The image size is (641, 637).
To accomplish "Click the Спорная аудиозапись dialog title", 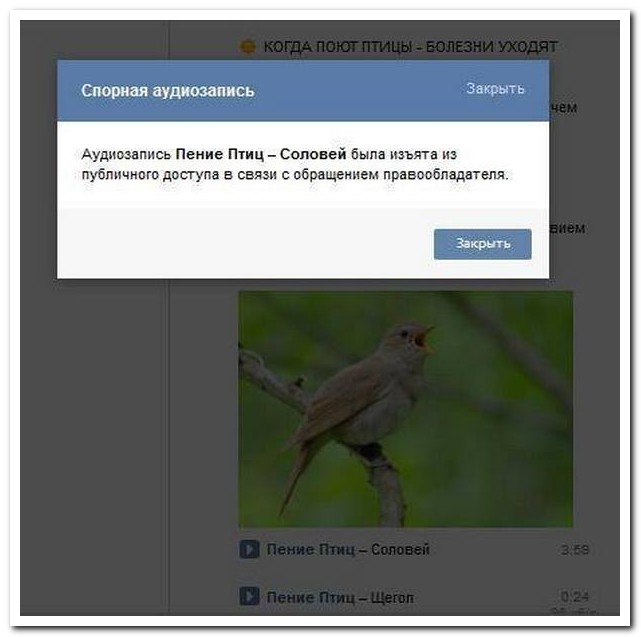I will coord(168,91).
